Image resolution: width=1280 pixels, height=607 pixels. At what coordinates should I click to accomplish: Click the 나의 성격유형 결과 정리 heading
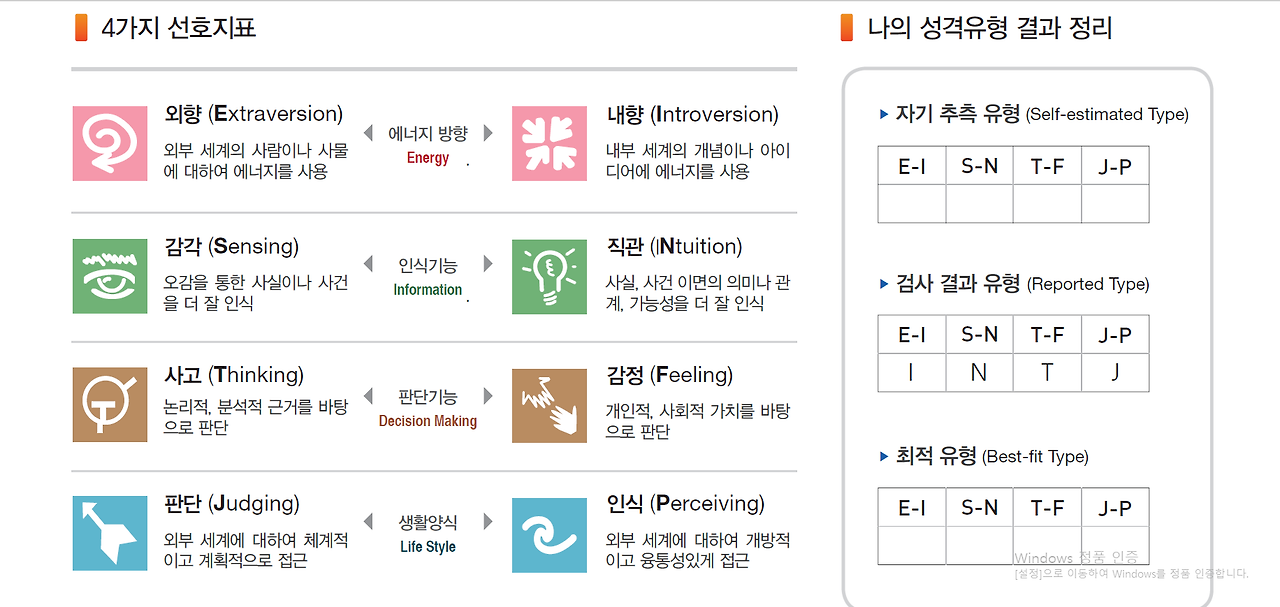point(989,28)
